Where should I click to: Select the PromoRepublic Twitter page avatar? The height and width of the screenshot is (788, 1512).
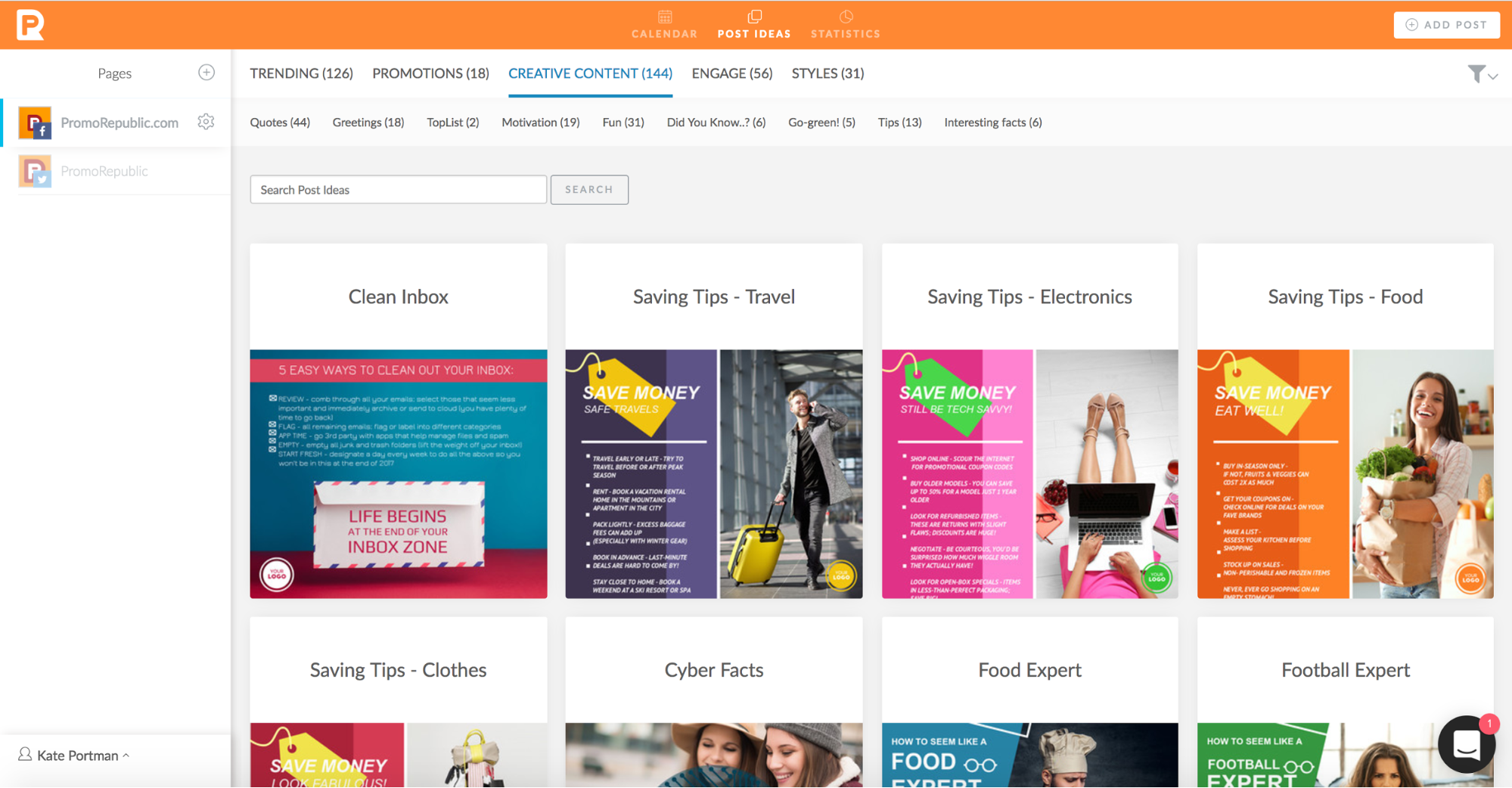pos(35,171)
